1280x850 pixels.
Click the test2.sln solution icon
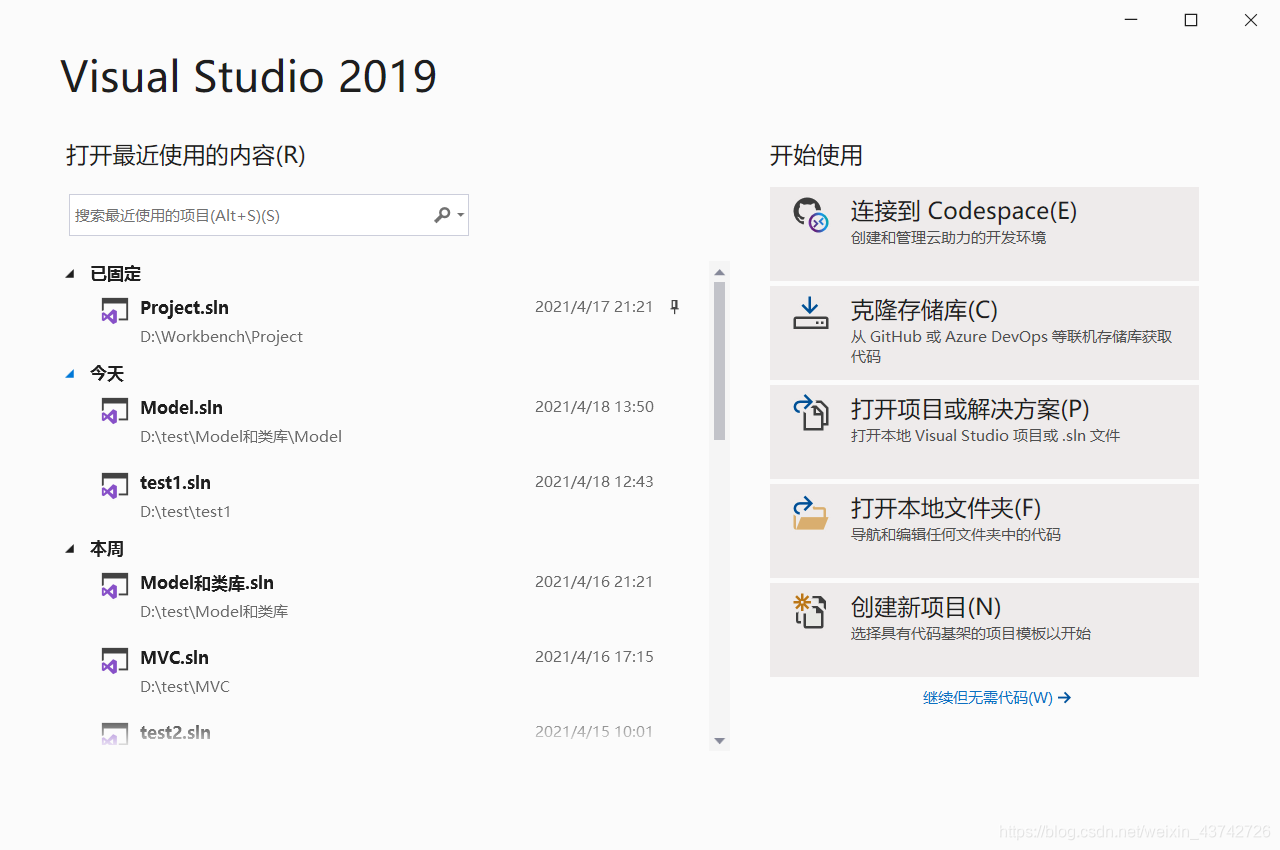coord(115,734)
